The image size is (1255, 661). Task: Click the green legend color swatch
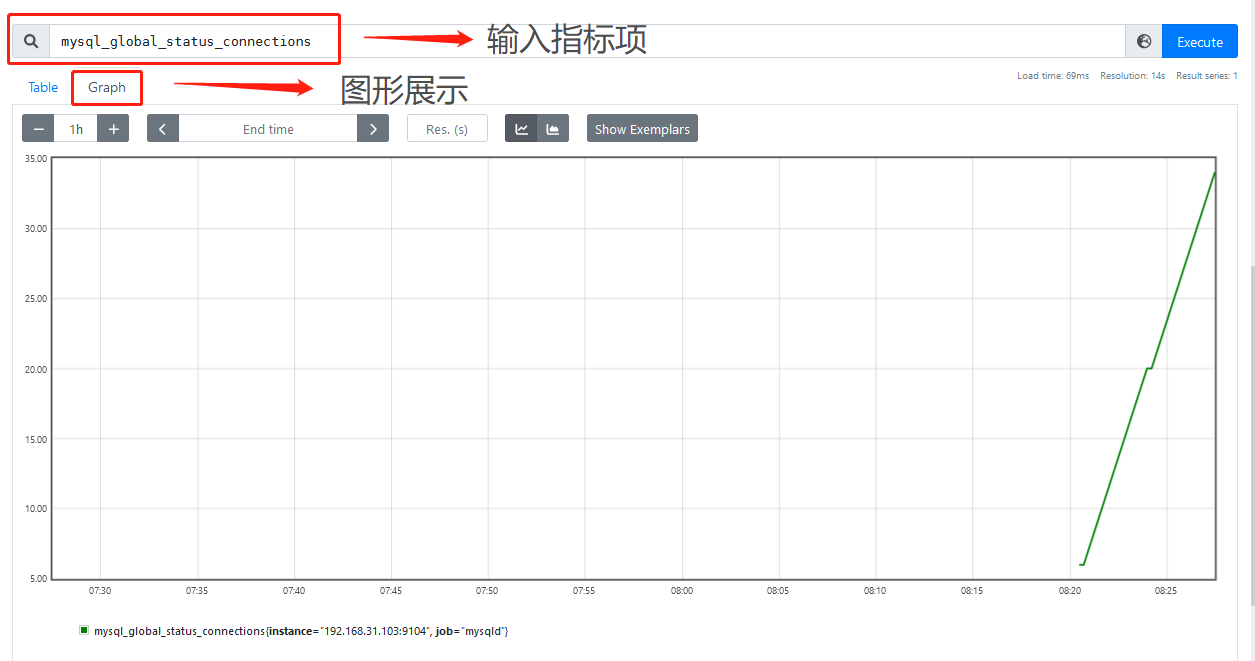click(x=84, y=630)
